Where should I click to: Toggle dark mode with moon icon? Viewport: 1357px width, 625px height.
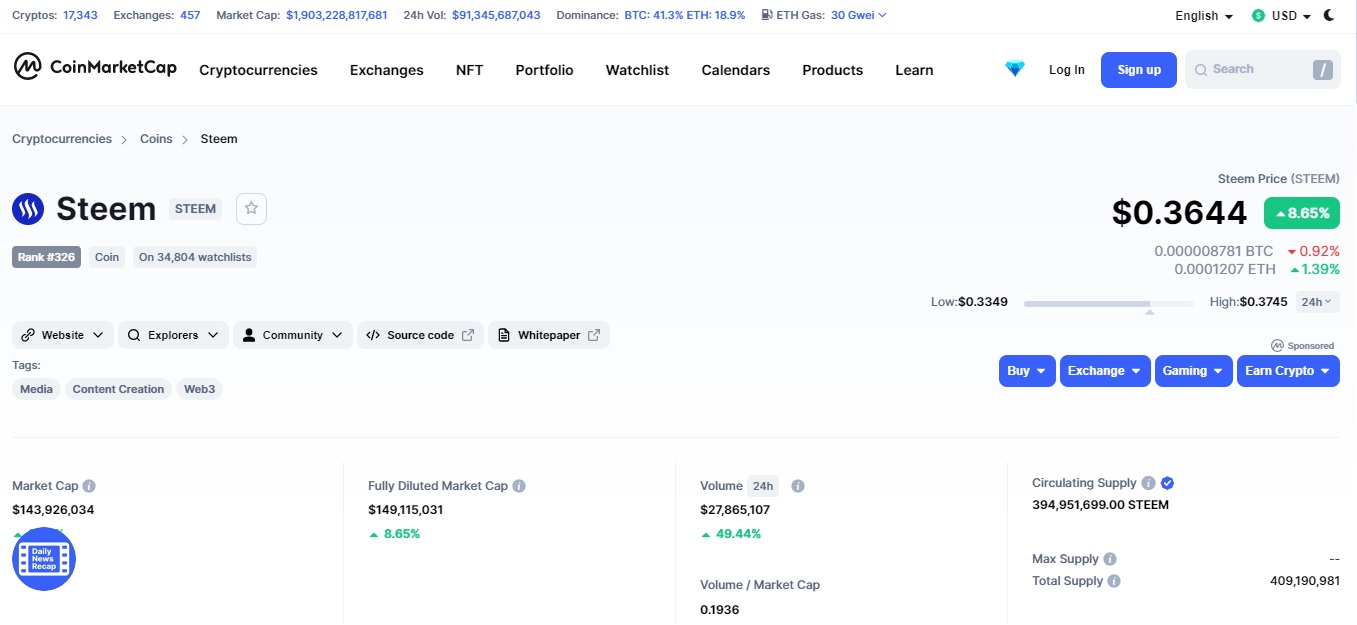(x=1329, y=15)
